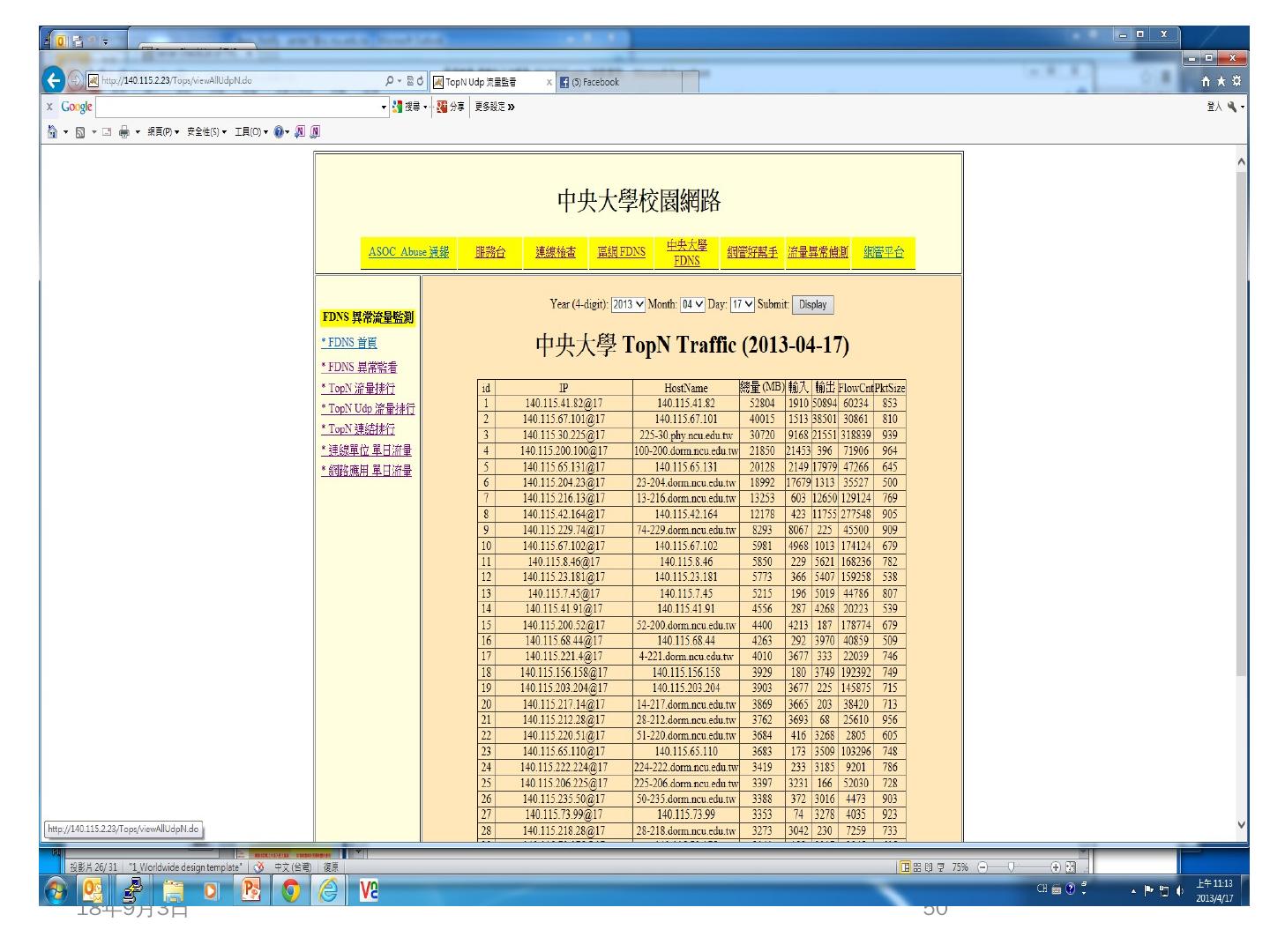
Task: Expand the Year dropdown showing 2013
Action: (x=628, y=305)
